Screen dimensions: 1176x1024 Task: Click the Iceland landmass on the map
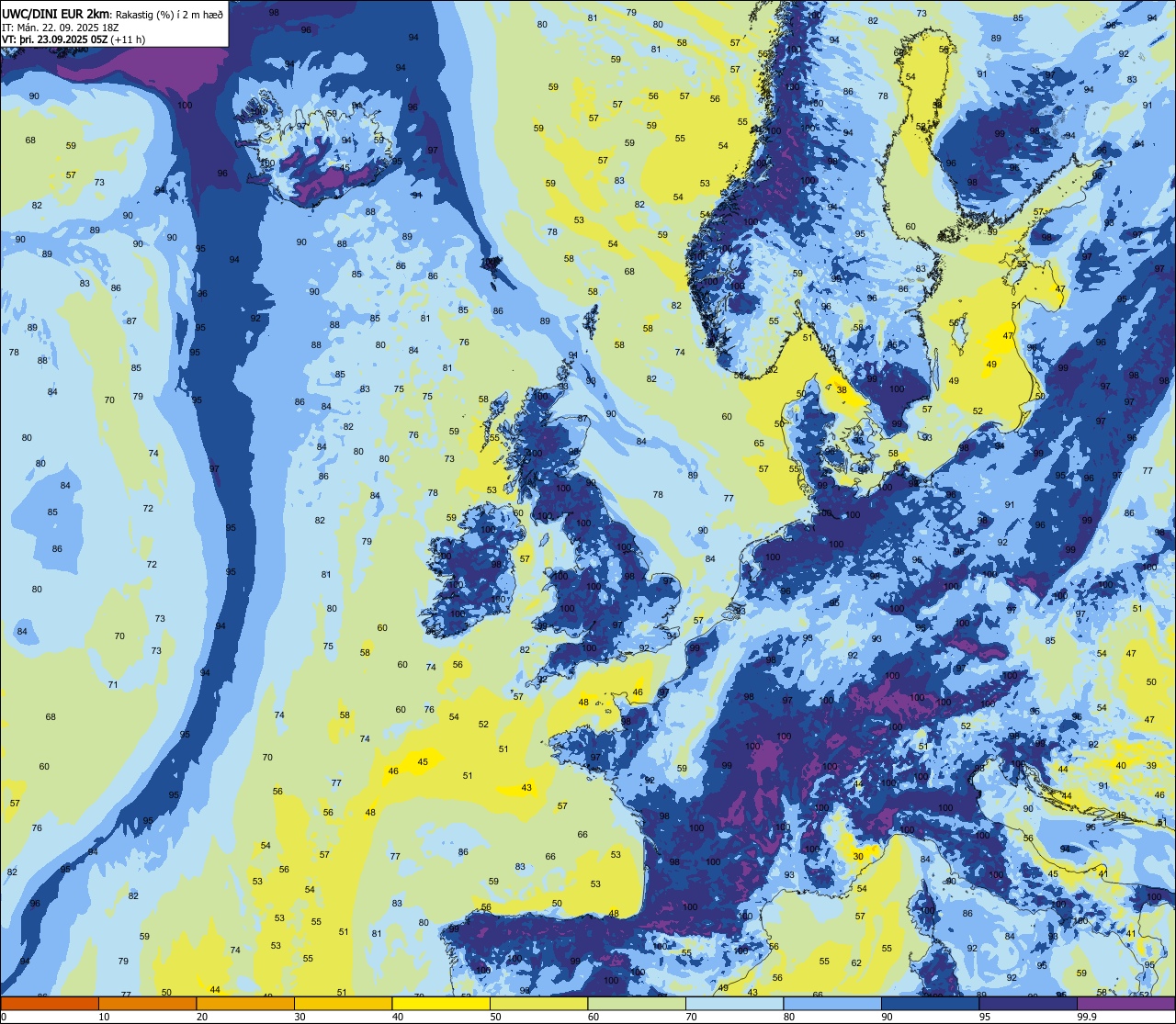317,147
